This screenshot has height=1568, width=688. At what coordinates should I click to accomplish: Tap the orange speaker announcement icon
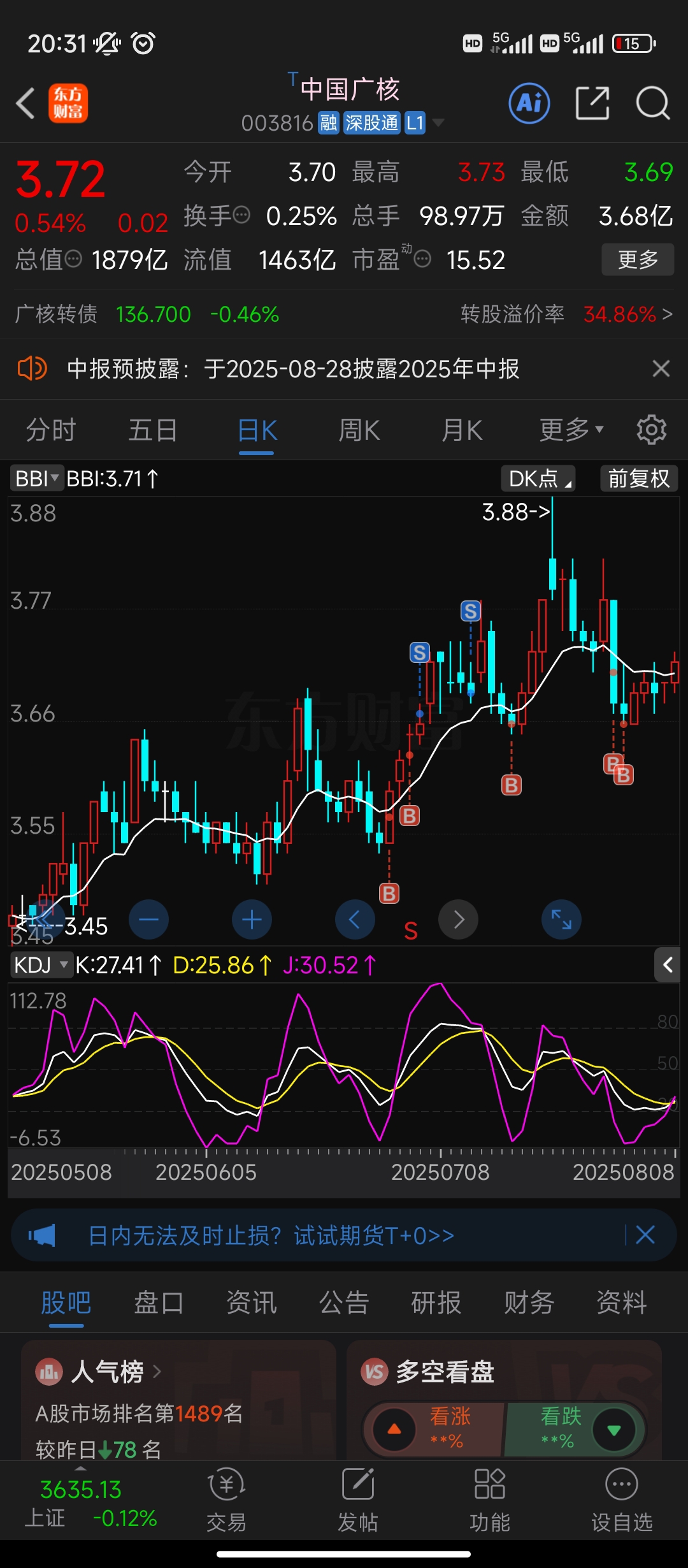coord(32,368)
